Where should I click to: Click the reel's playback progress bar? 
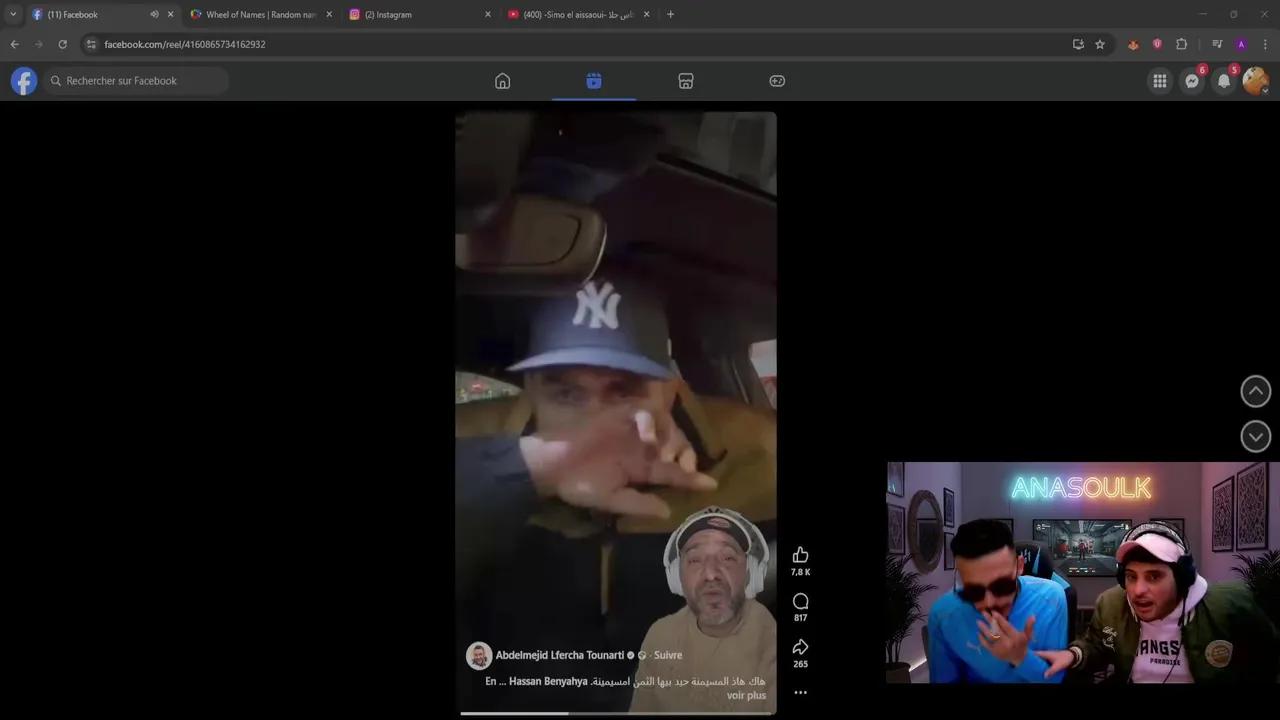pos(615,712)
